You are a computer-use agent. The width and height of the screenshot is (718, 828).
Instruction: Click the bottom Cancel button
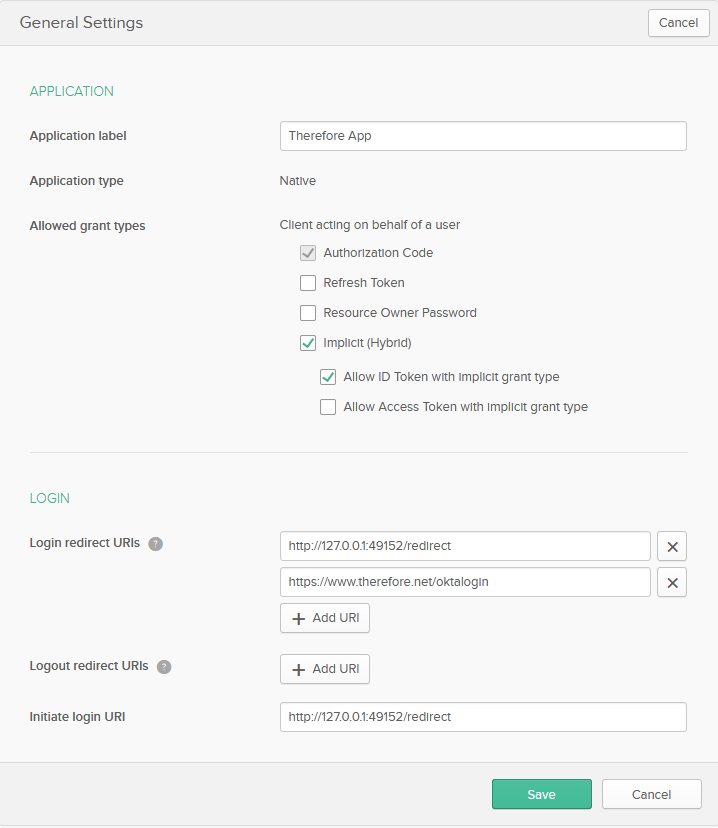point(651,794)
